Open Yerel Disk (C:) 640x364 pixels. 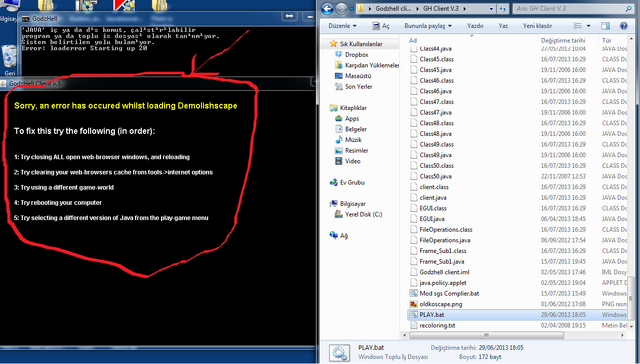pyautogui.click(x=363, y=214)
